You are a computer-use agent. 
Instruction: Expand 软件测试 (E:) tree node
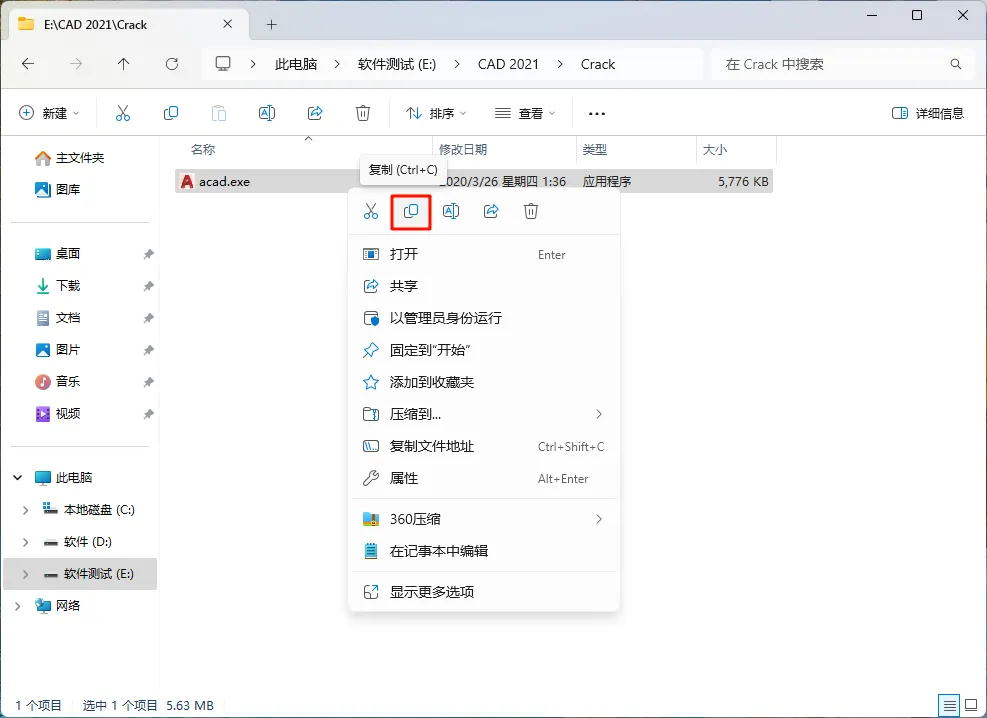25,574
